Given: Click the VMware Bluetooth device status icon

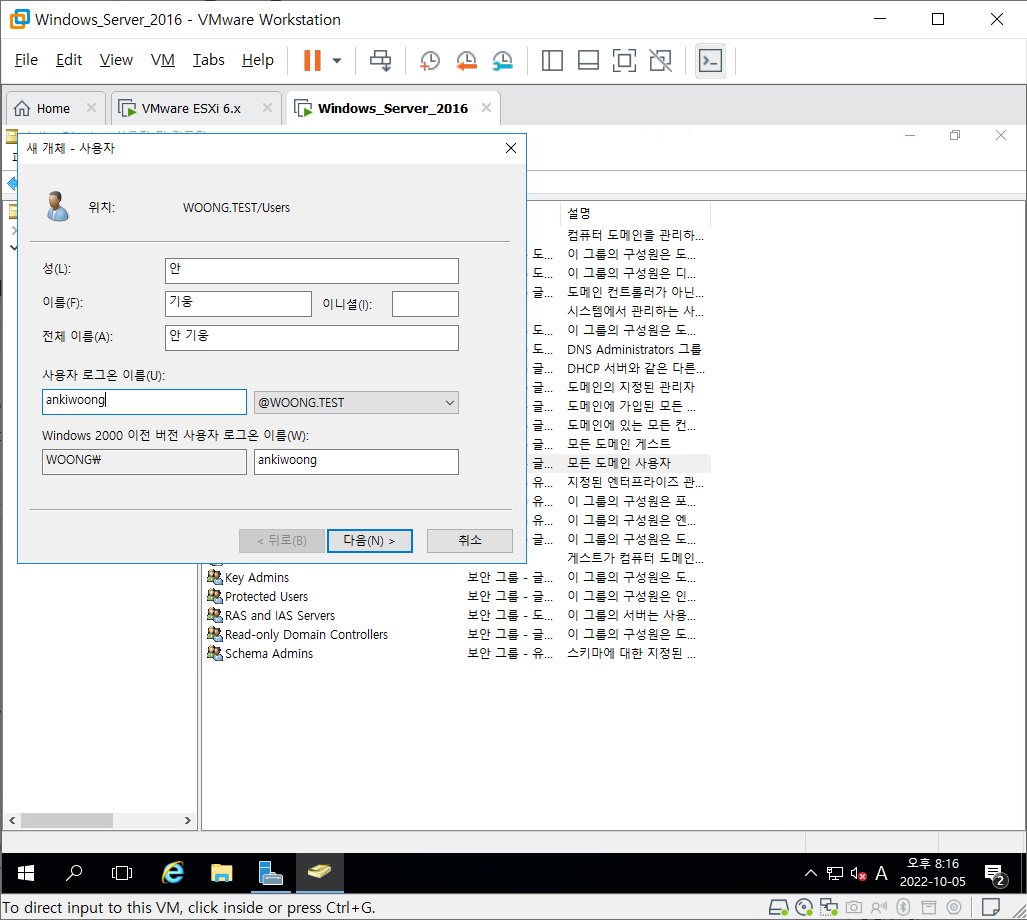Looking at the screenshot, I should [903, 907].
